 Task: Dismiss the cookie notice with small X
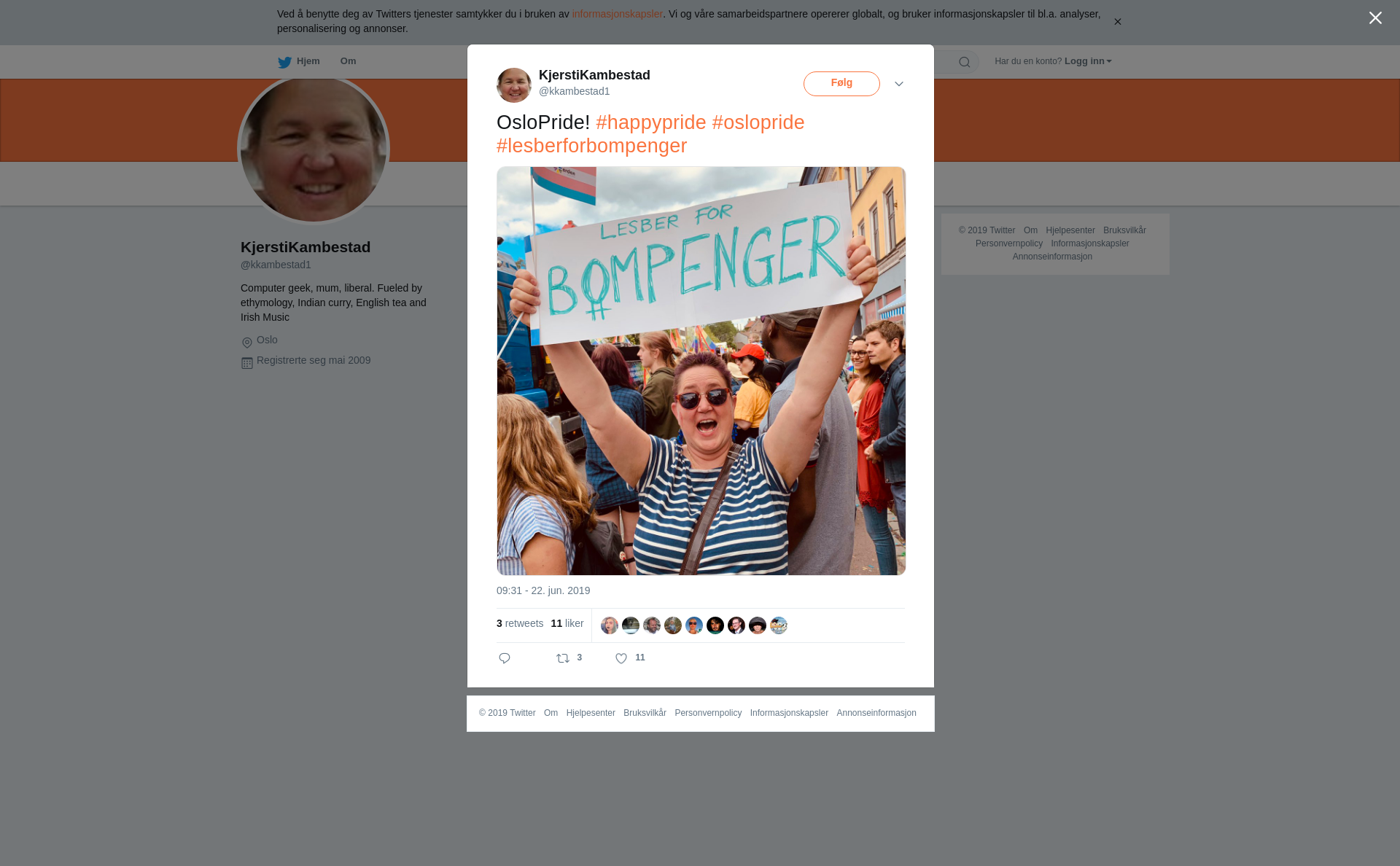(1117, 22)
